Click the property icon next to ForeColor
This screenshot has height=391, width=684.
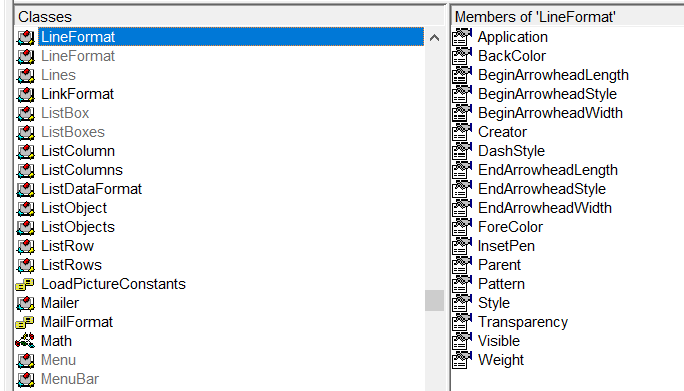(462, 227)
